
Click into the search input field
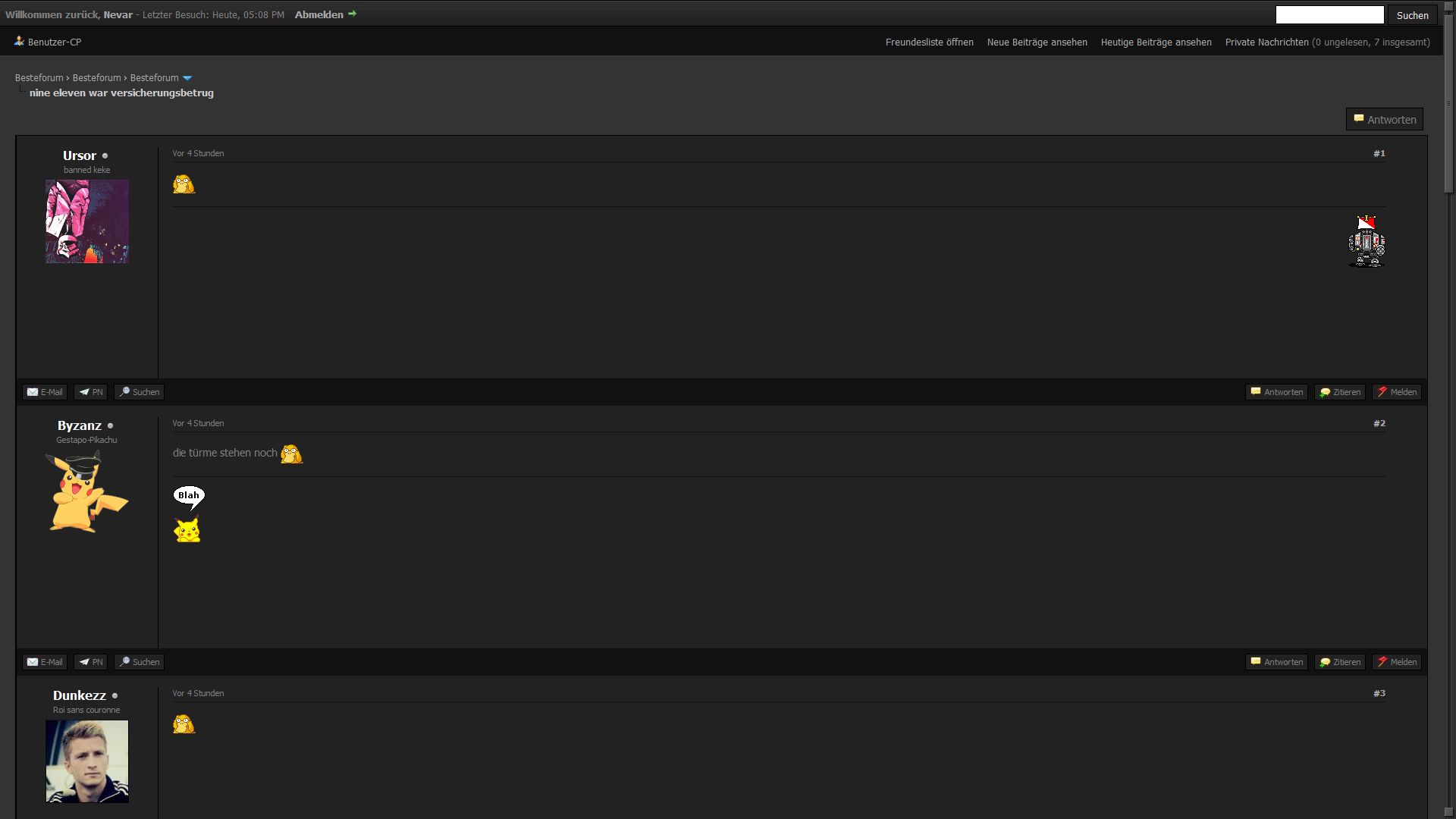coord(1329,15)
